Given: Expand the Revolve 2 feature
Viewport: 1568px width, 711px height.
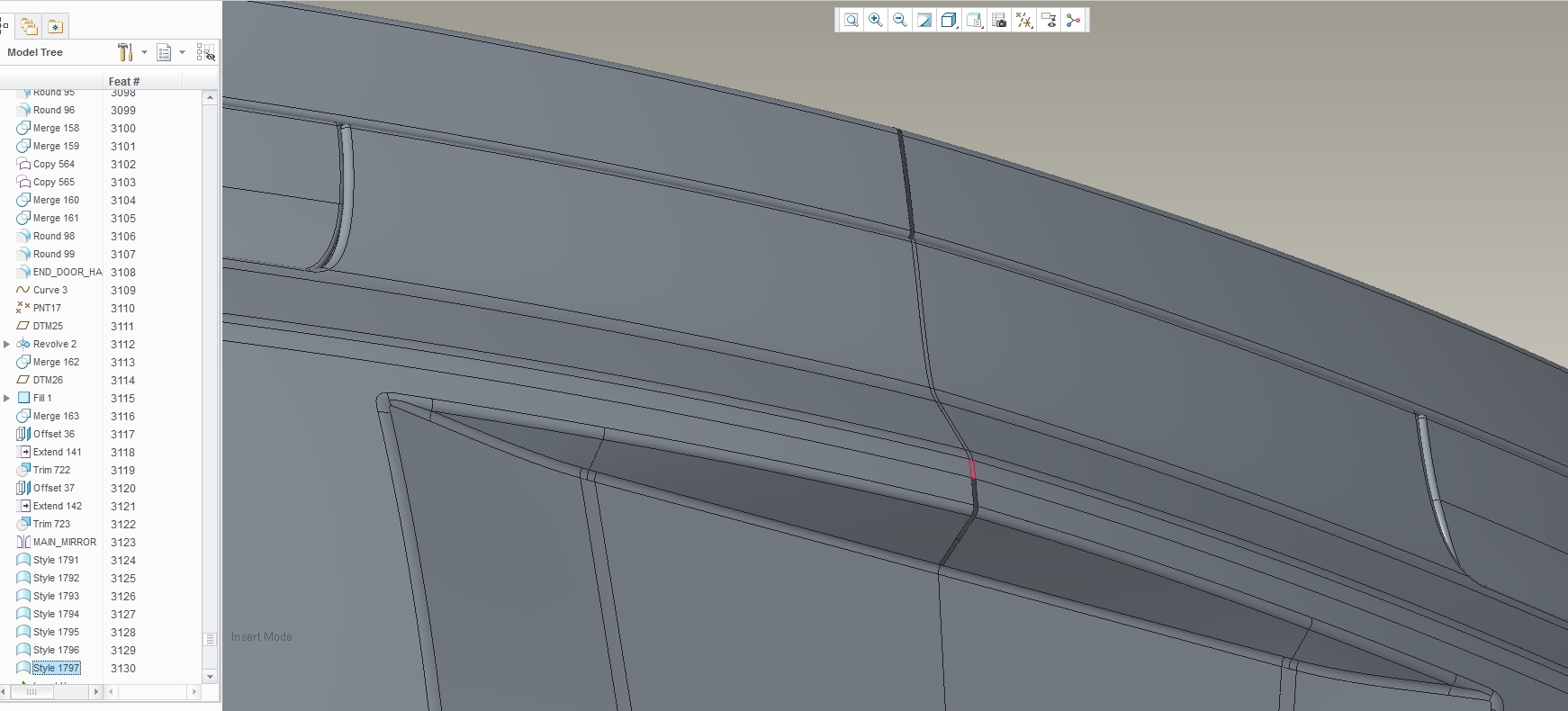Looking at the screenshot, I should click(x=7, y=344).
